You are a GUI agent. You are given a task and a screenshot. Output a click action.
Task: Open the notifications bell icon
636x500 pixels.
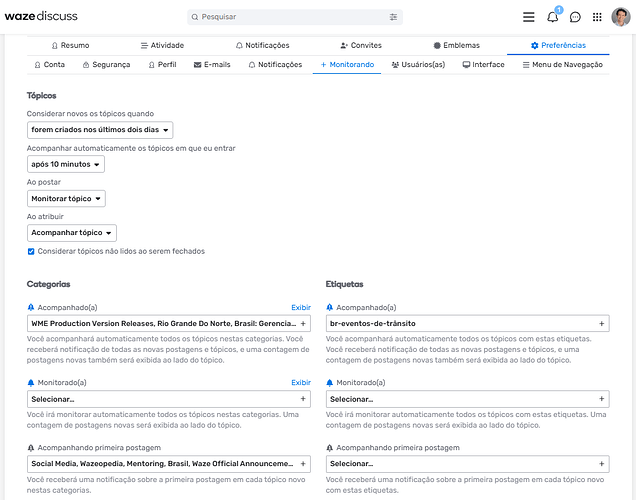[552, 17]
